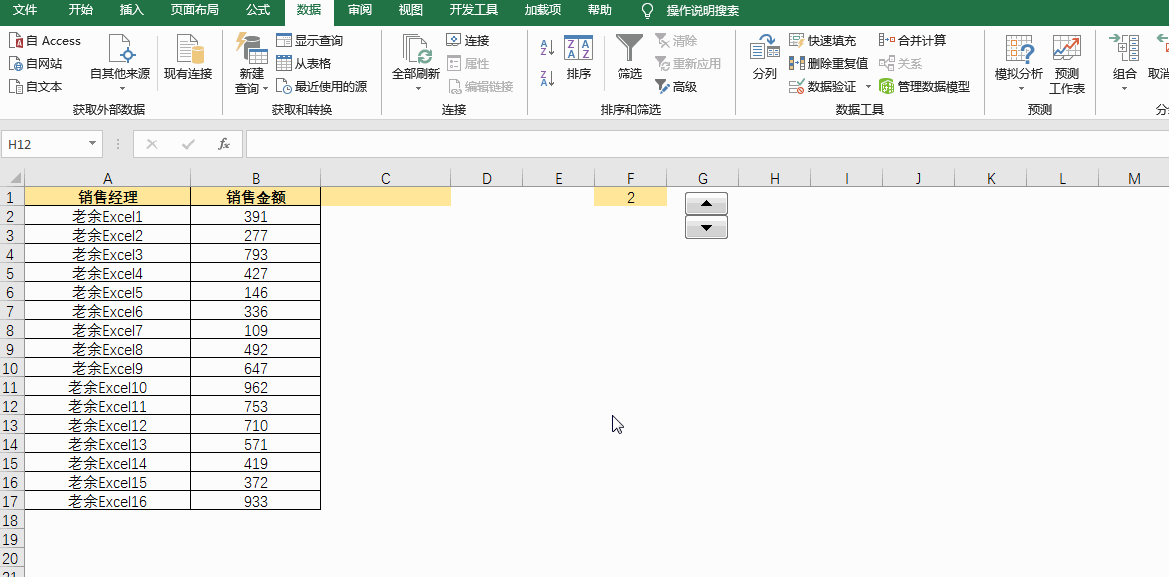Switch to Developer (开发工具) tab

click(473, 10)
